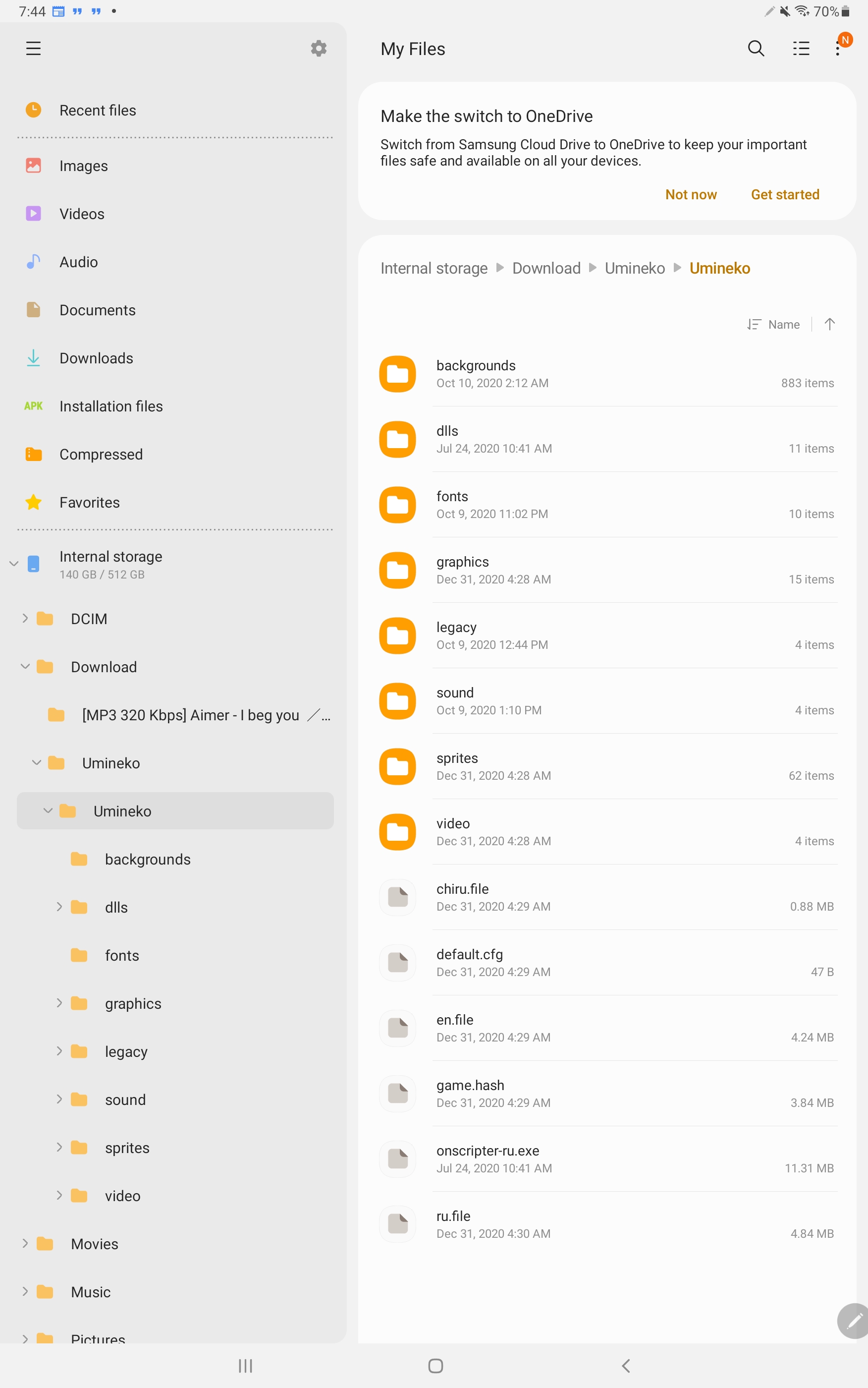
Task: Open the legacy folder icon in the file list
Action: pyautogui.click(x=397, y=636)
